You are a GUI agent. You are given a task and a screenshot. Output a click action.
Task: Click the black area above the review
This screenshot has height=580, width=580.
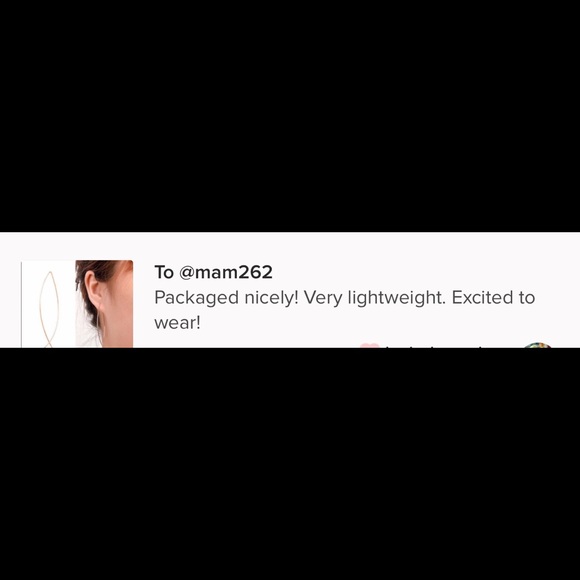[290, 116]
